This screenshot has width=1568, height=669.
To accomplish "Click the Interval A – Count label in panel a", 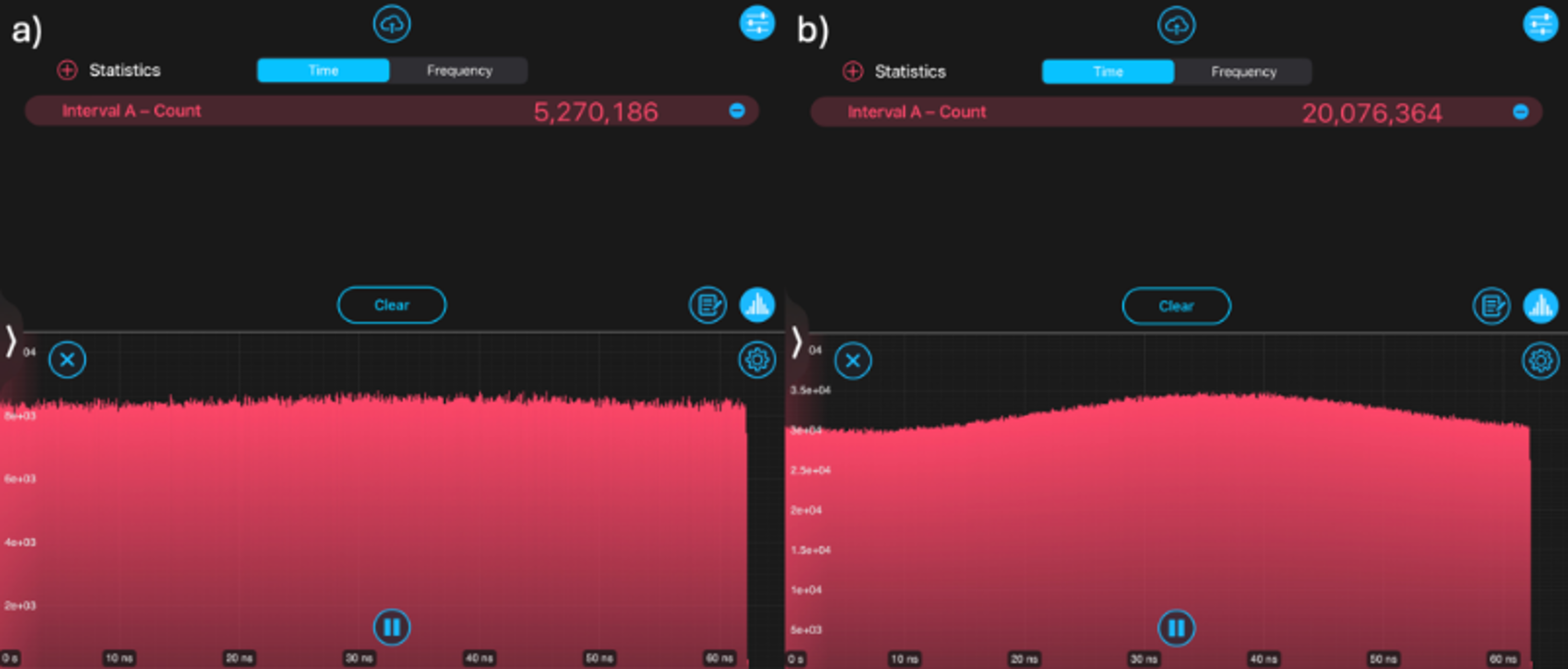I will pyautogui.click(x=131, y=111).
